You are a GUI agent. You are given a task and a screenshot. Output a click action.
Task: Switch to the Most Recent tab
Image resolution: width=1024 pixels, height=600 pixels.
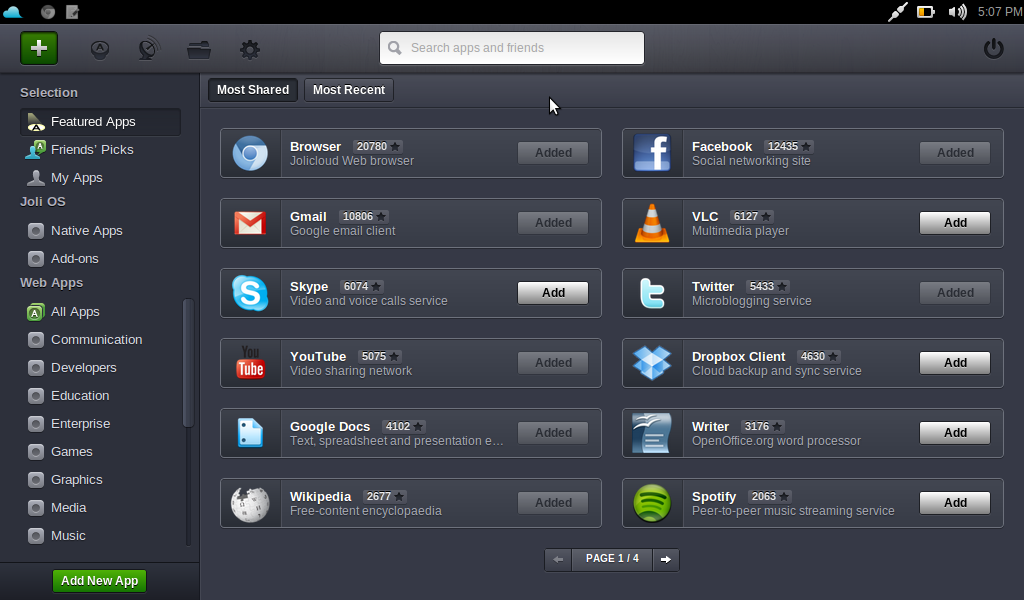point(348,89)
